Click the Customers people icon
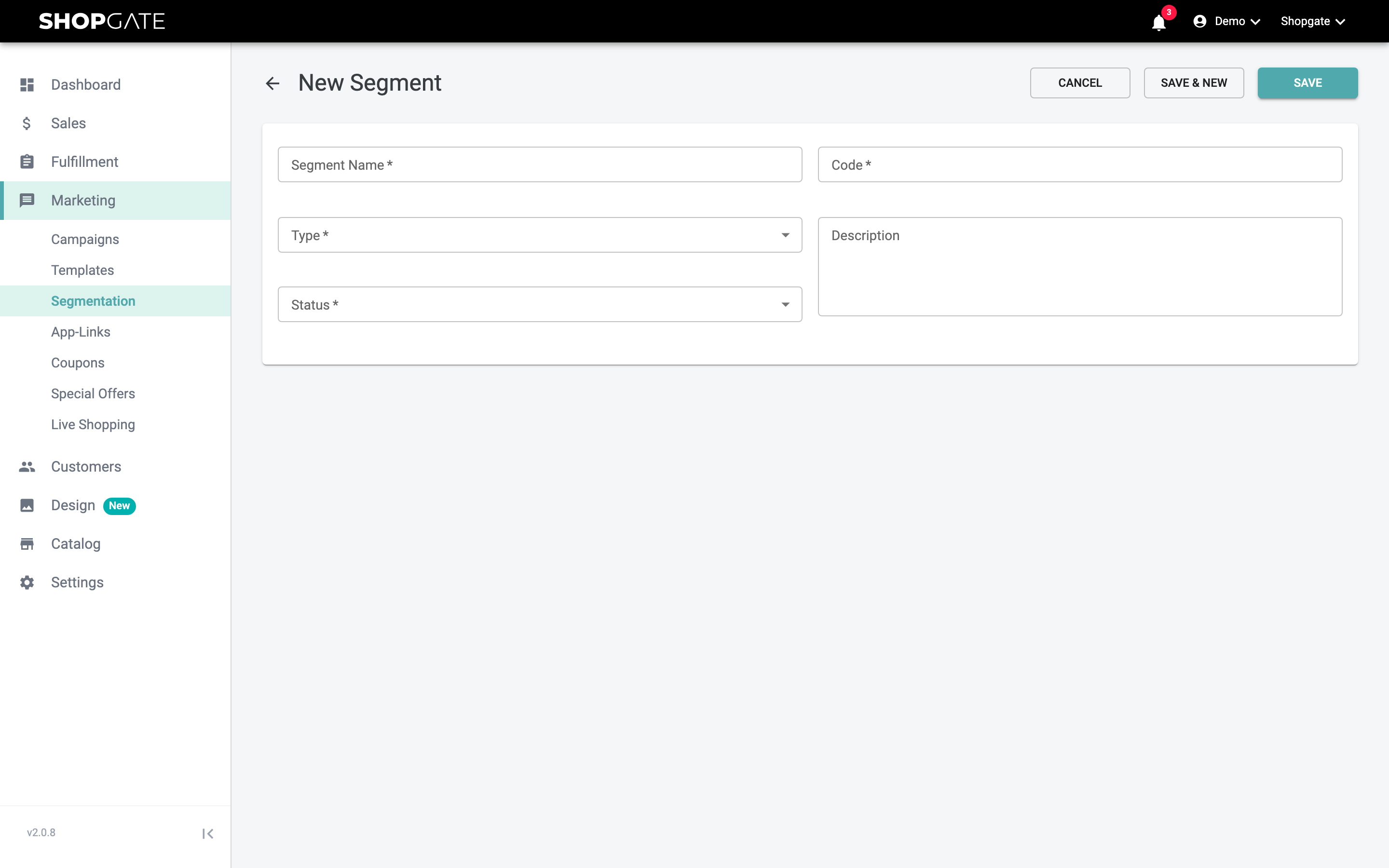Image resolution: width=1389 pixels, height=868 pixels. [27, 466]
